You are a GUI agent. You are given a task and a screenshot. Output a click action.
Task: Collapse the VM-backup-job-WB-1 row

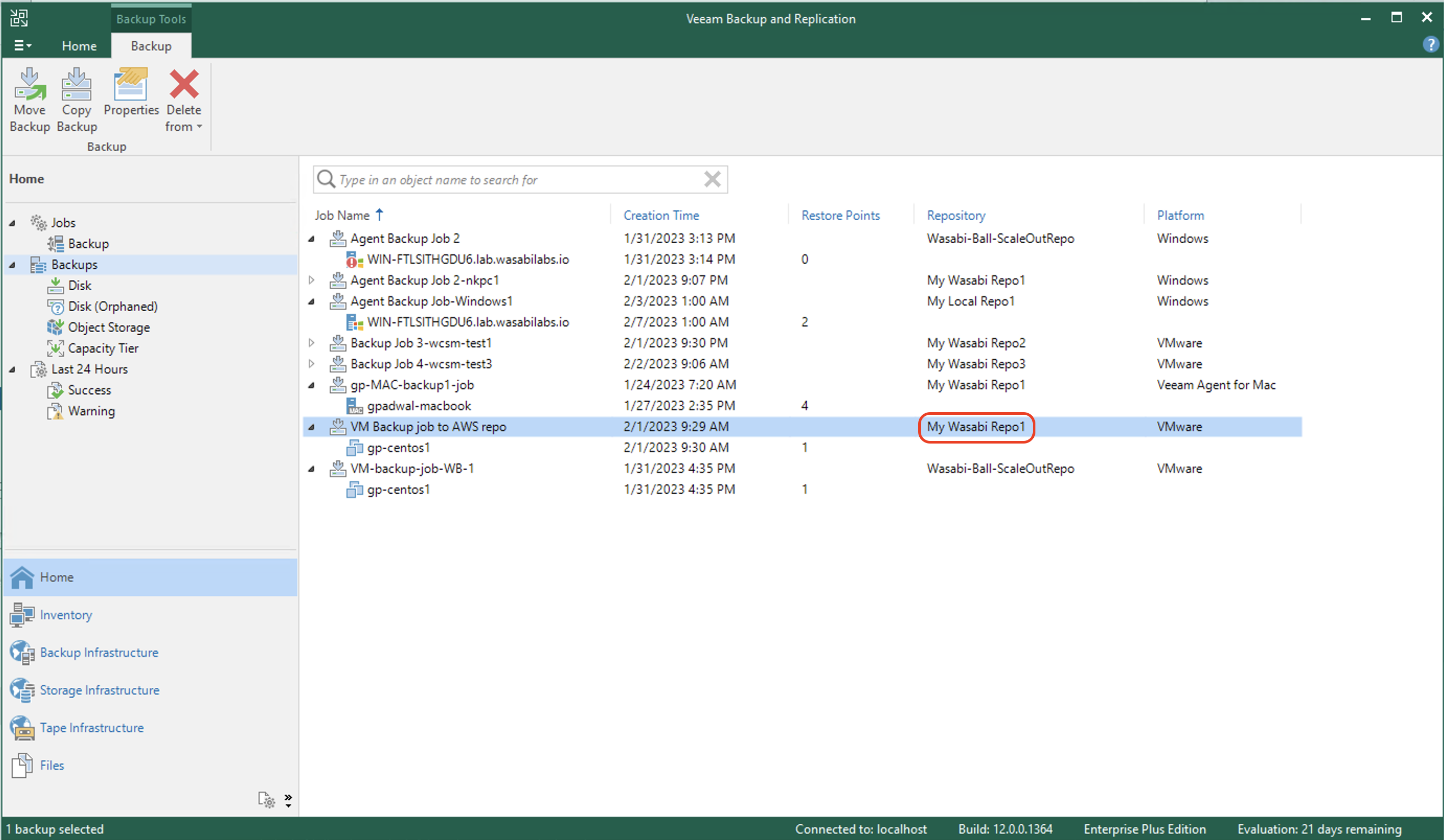tap(311, 469)
